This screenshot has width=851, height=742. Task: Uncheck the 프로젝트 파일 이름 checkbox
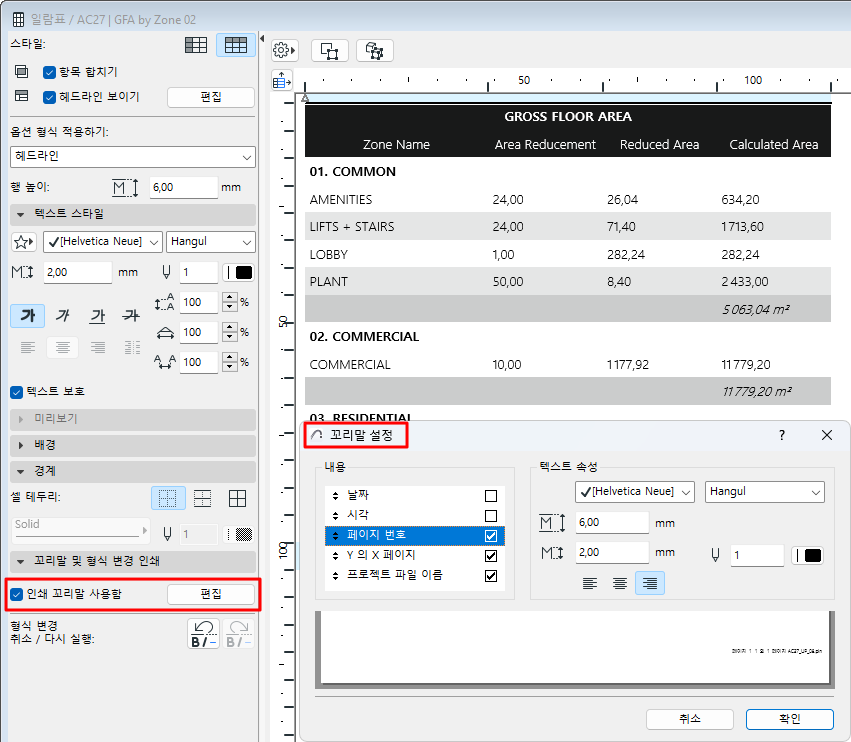coord(491,576)
